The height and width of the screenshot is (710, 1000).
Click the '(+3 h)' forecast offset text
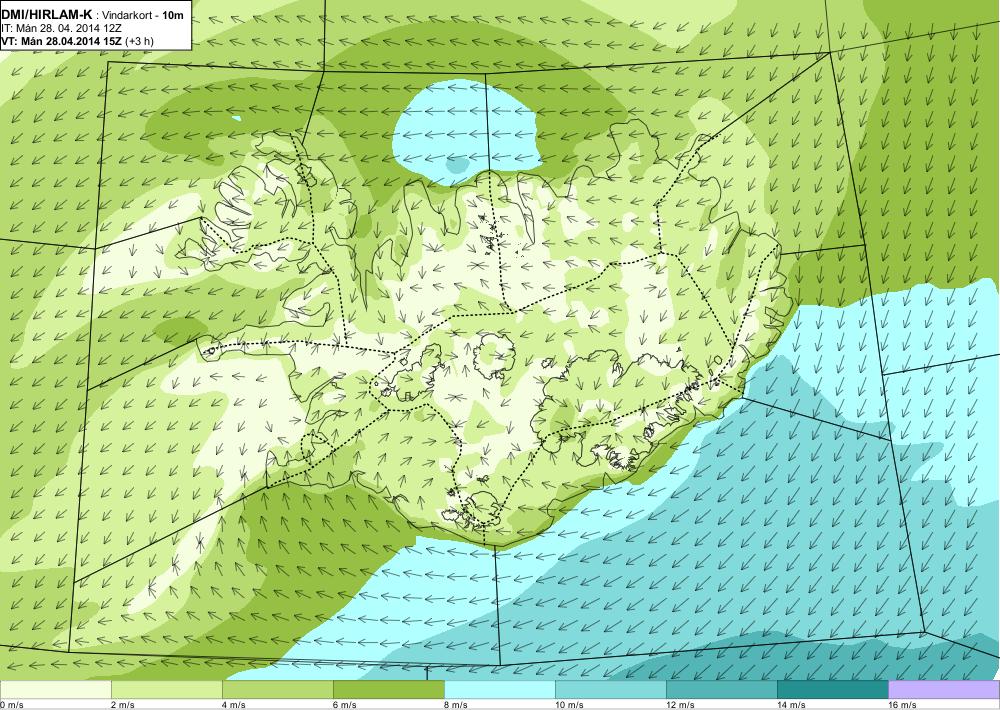click(x=140, y=41)
